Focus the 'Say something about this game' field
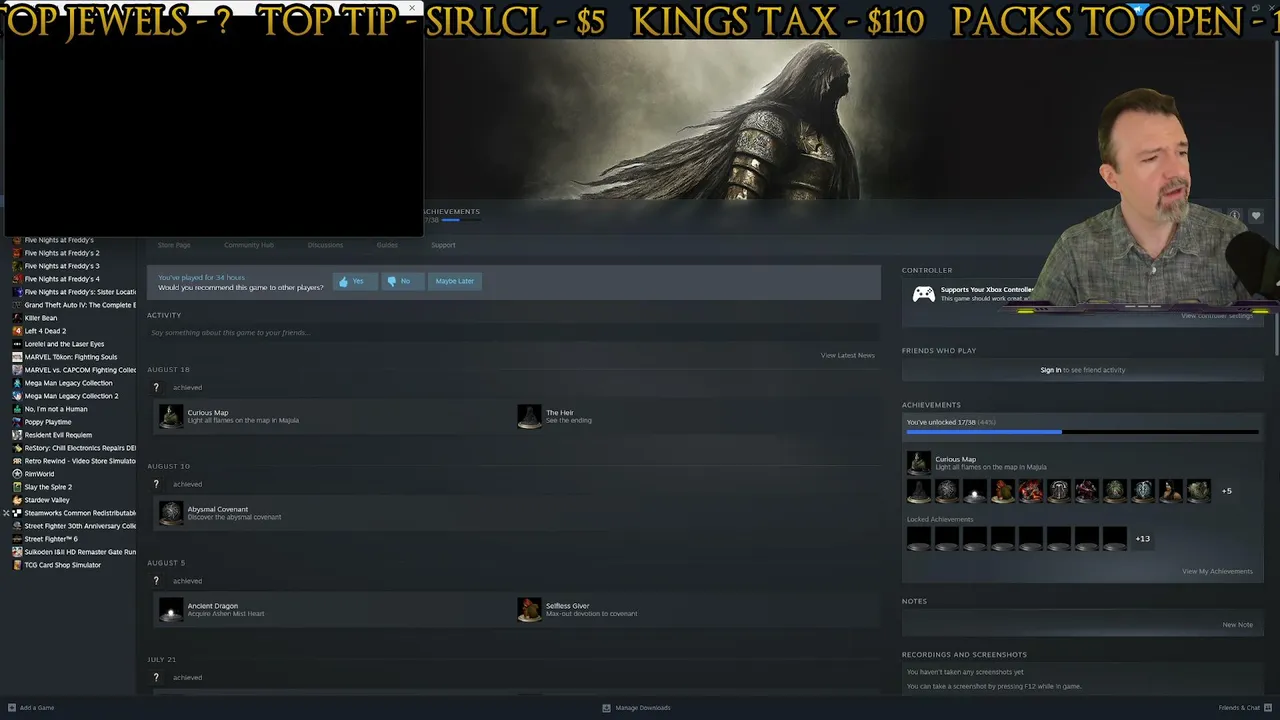Image resolution: width=1280 pixels, height=720 pixels. click(x=514, y=333)
